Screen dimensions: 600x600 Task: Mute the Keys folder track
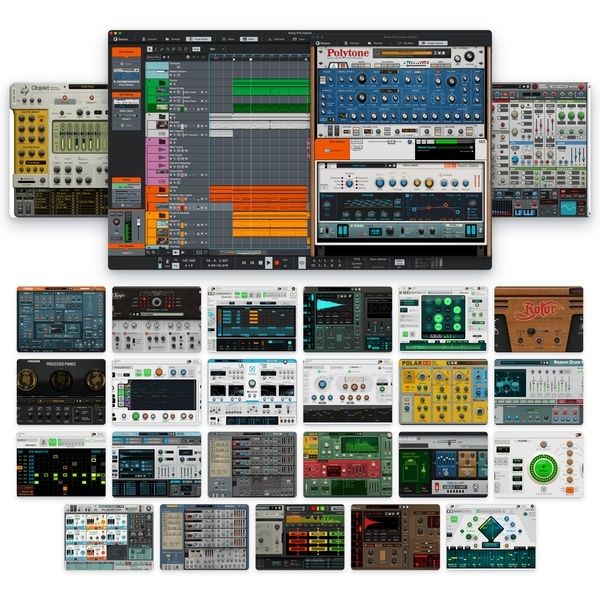click(171, 118)
